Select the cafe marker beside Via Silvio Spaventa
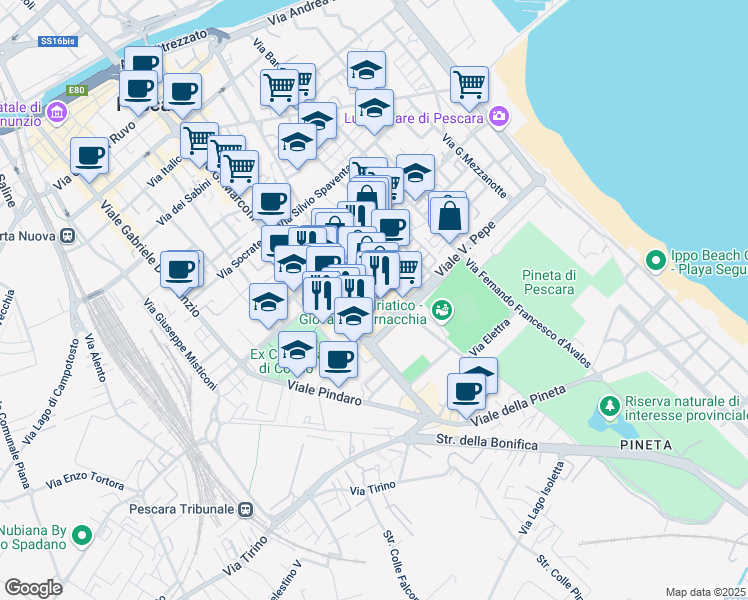The width and height of the screenshot is (748, 600). tap(271, 203)
